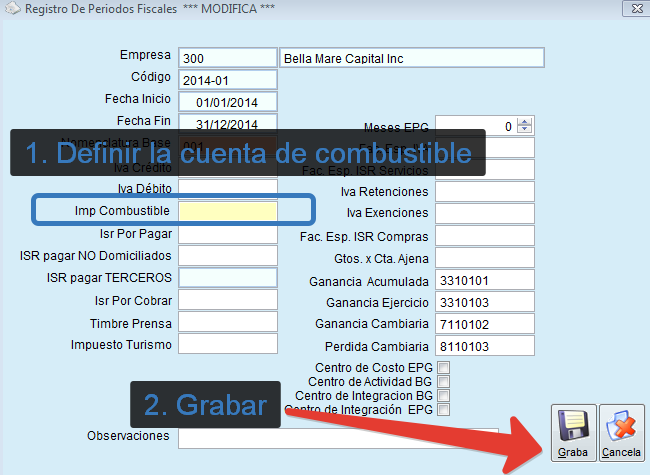The image size is (650, 475).
Task: Click the Empresa code field 300
Action: 227,58
